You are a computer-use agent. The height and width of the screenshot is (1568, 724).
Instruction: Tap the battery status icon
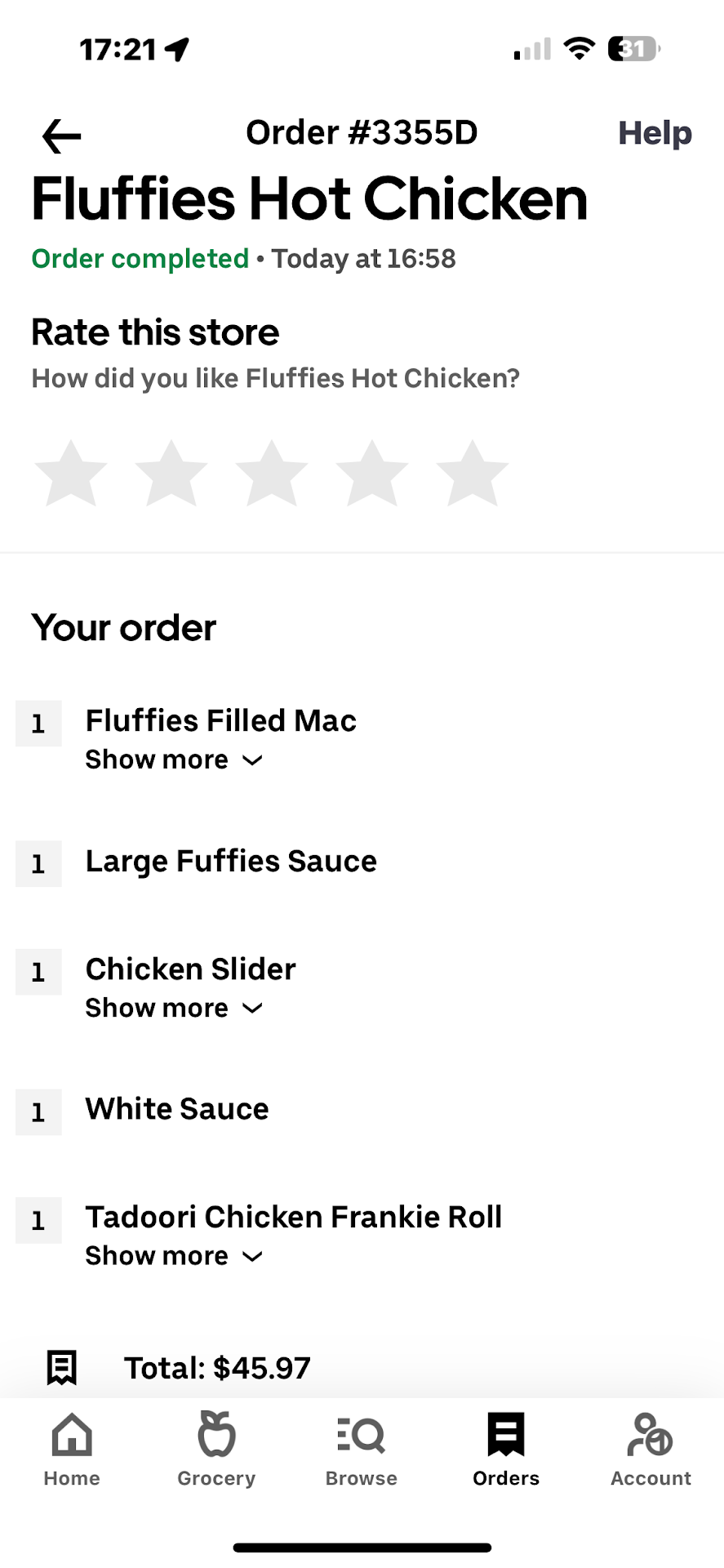click(x=633, y=49)
